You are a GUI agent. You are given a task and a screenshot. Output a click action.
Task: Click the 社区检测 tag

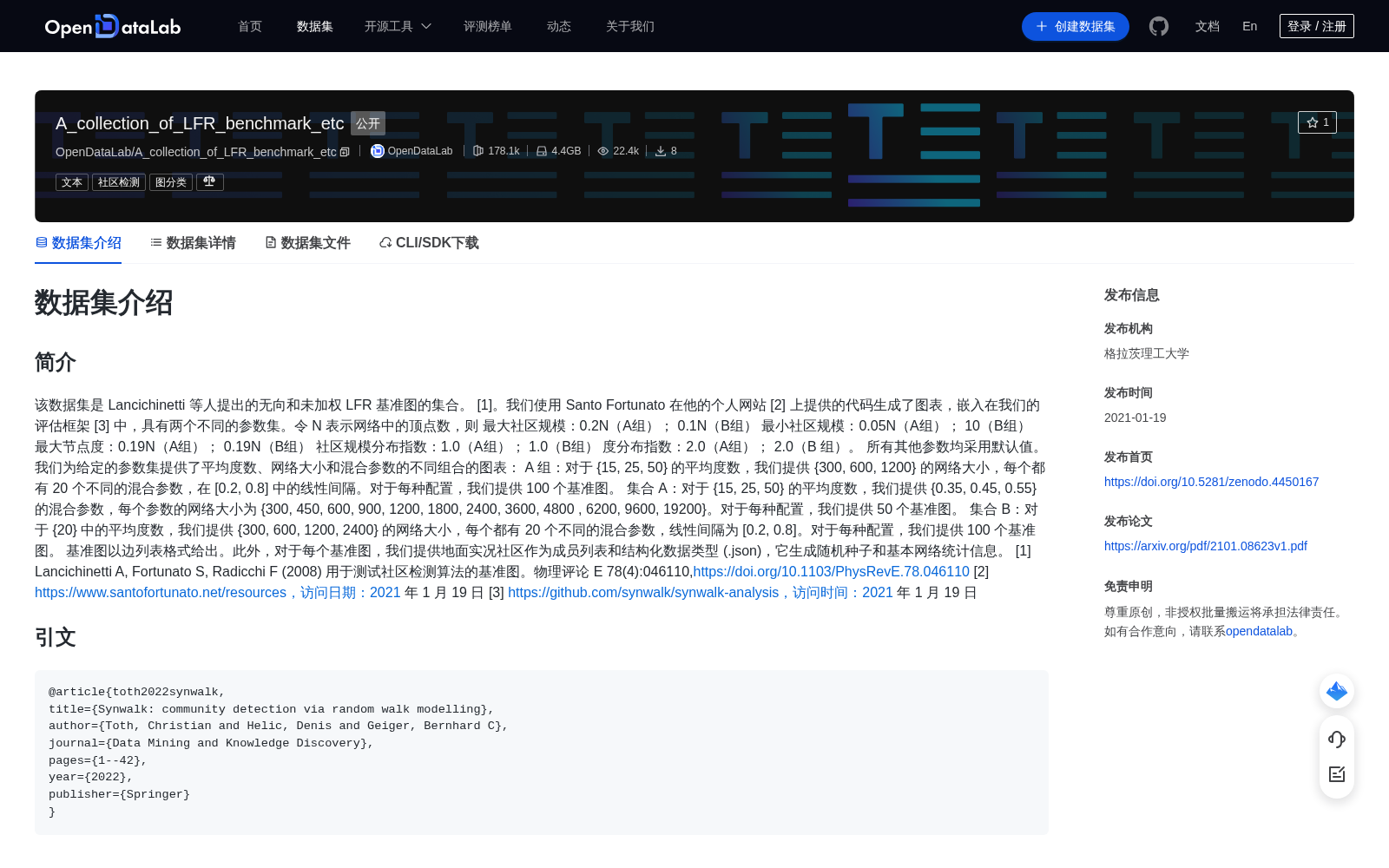coord(119,182)
